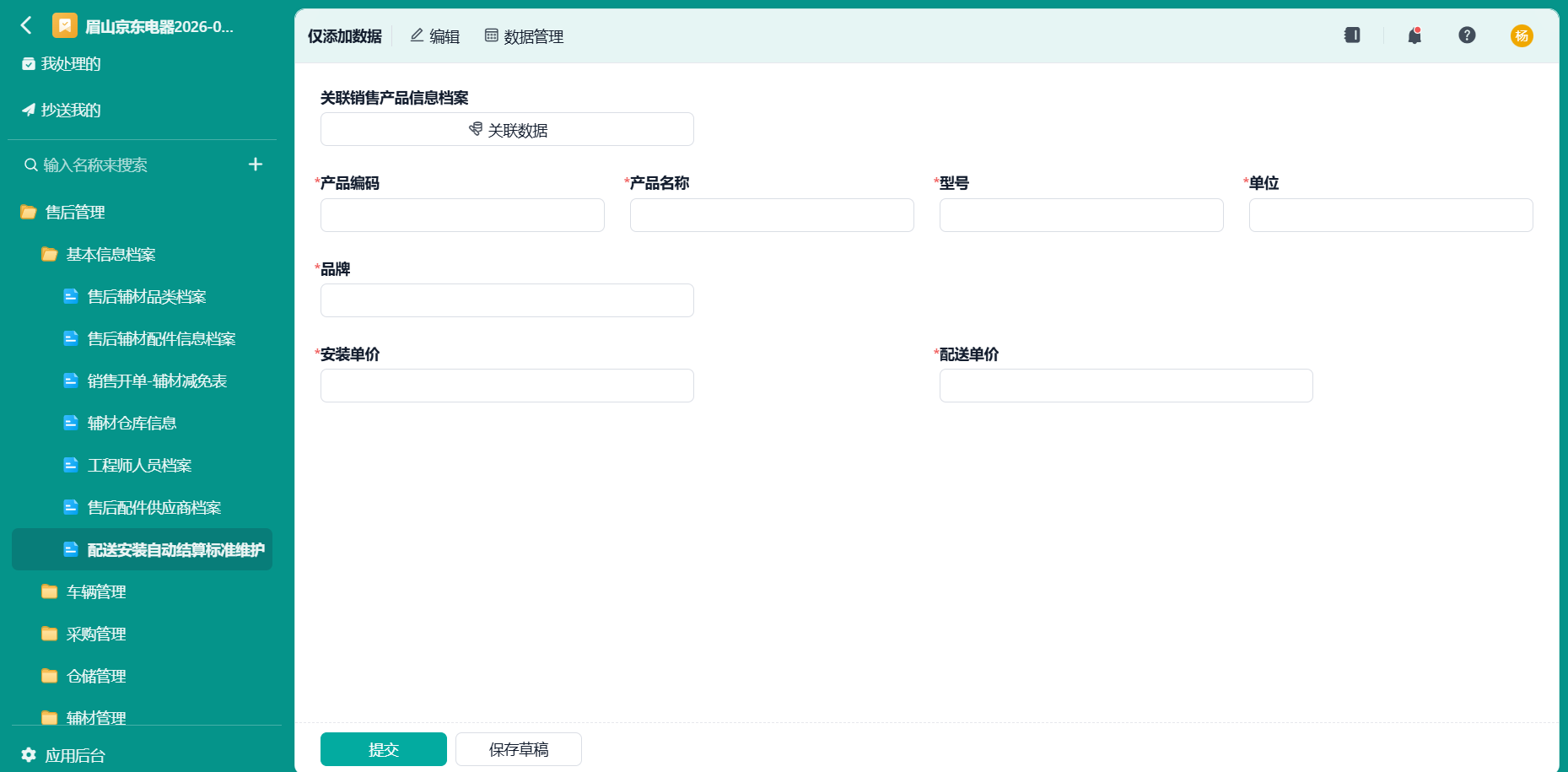Open 抄送我的 in the sidebar

click(x=71, y=111)
